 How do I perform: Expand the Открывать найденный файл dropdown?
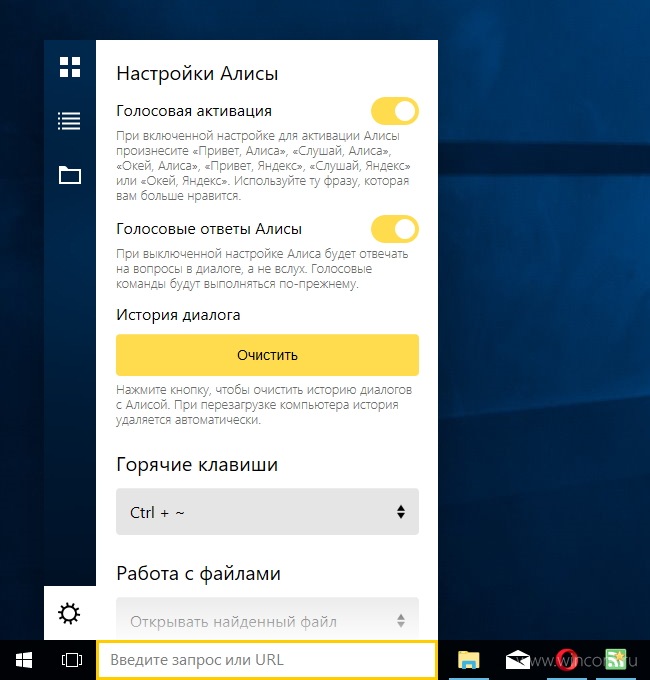[x=267, y=619]
